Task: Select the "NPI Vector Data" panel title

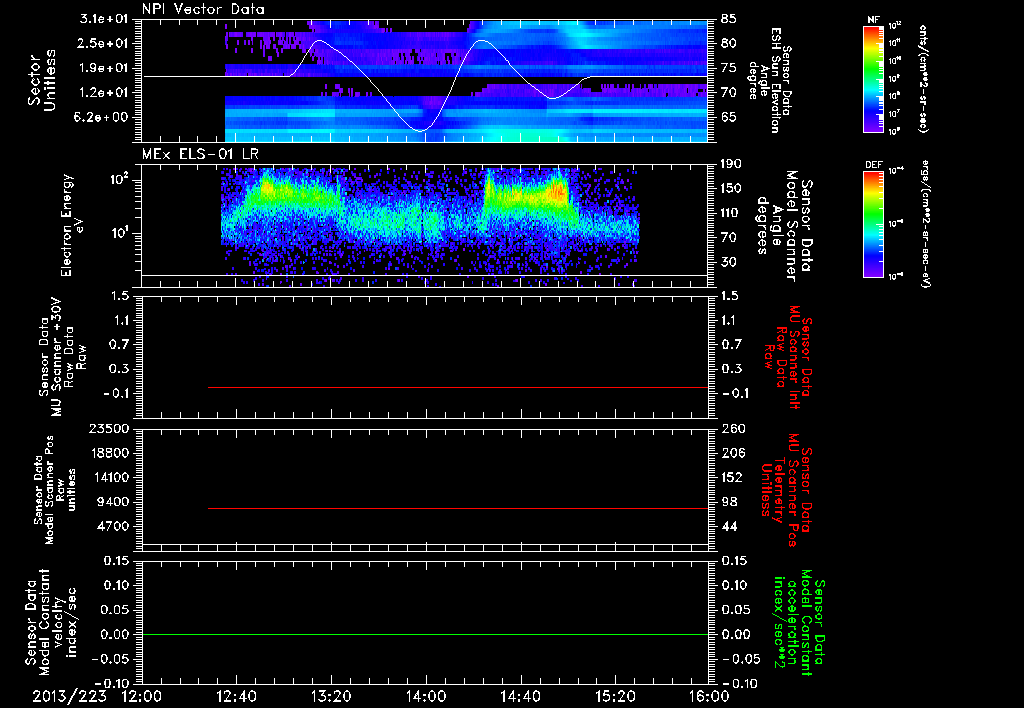Action: (203, 9)
